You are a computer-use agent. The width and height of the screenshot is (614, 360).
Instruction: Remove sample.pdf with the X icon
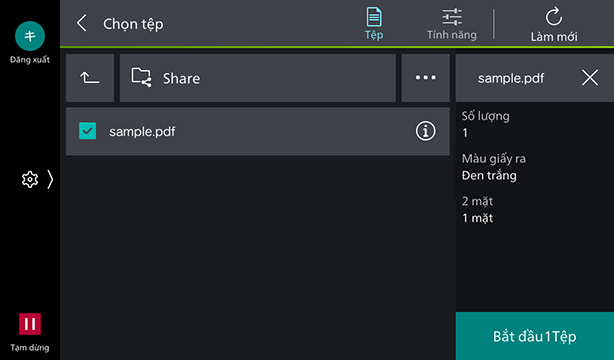point(590,78)
